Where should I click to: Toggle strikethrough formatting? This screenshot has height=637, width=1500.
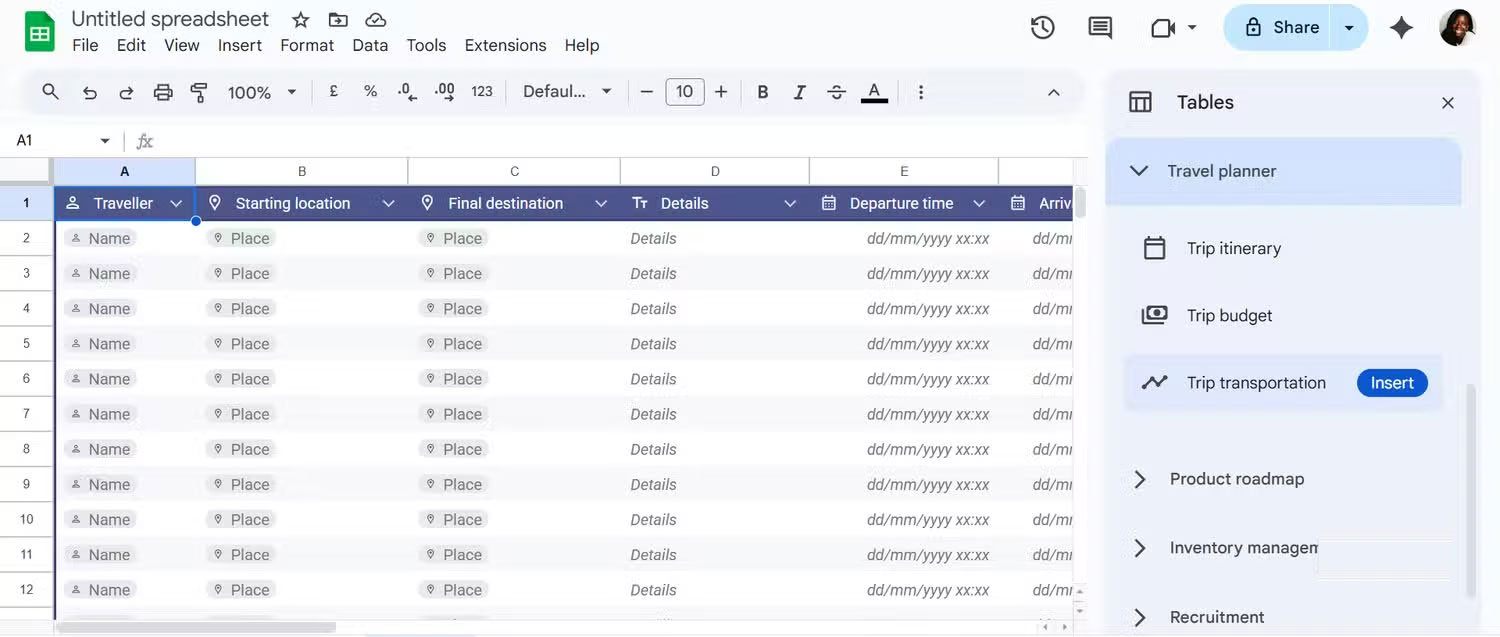836,91
